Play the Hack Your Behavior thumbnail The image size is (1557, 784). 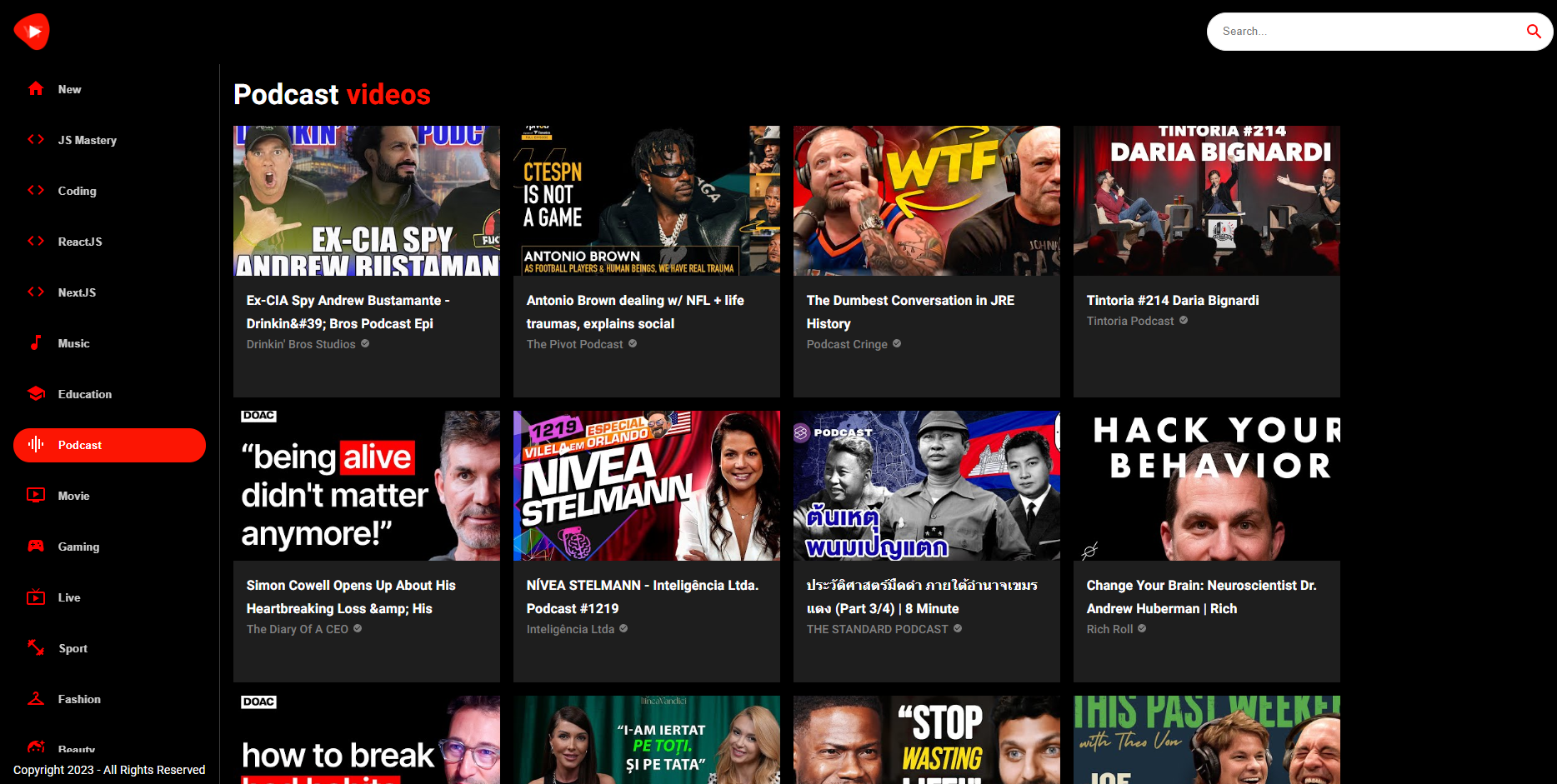click(1207, 486)
